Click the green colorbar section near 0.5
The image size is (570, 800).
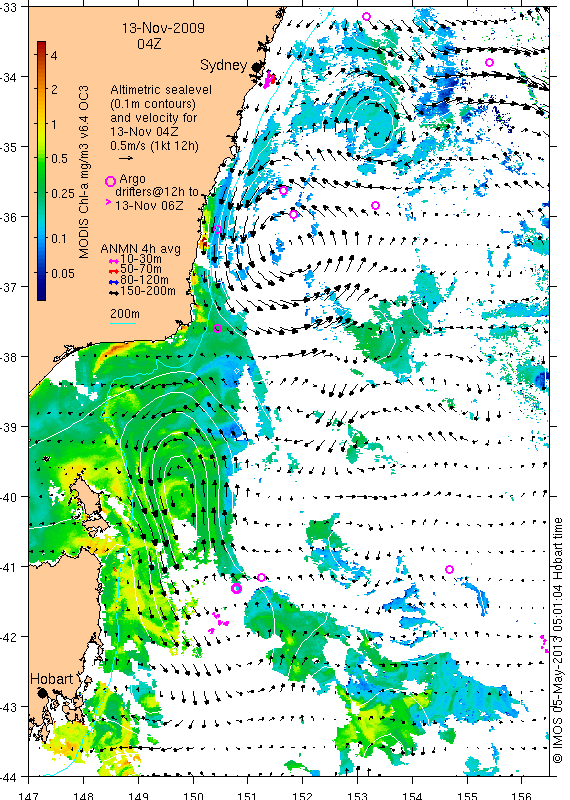coord(41,158)
